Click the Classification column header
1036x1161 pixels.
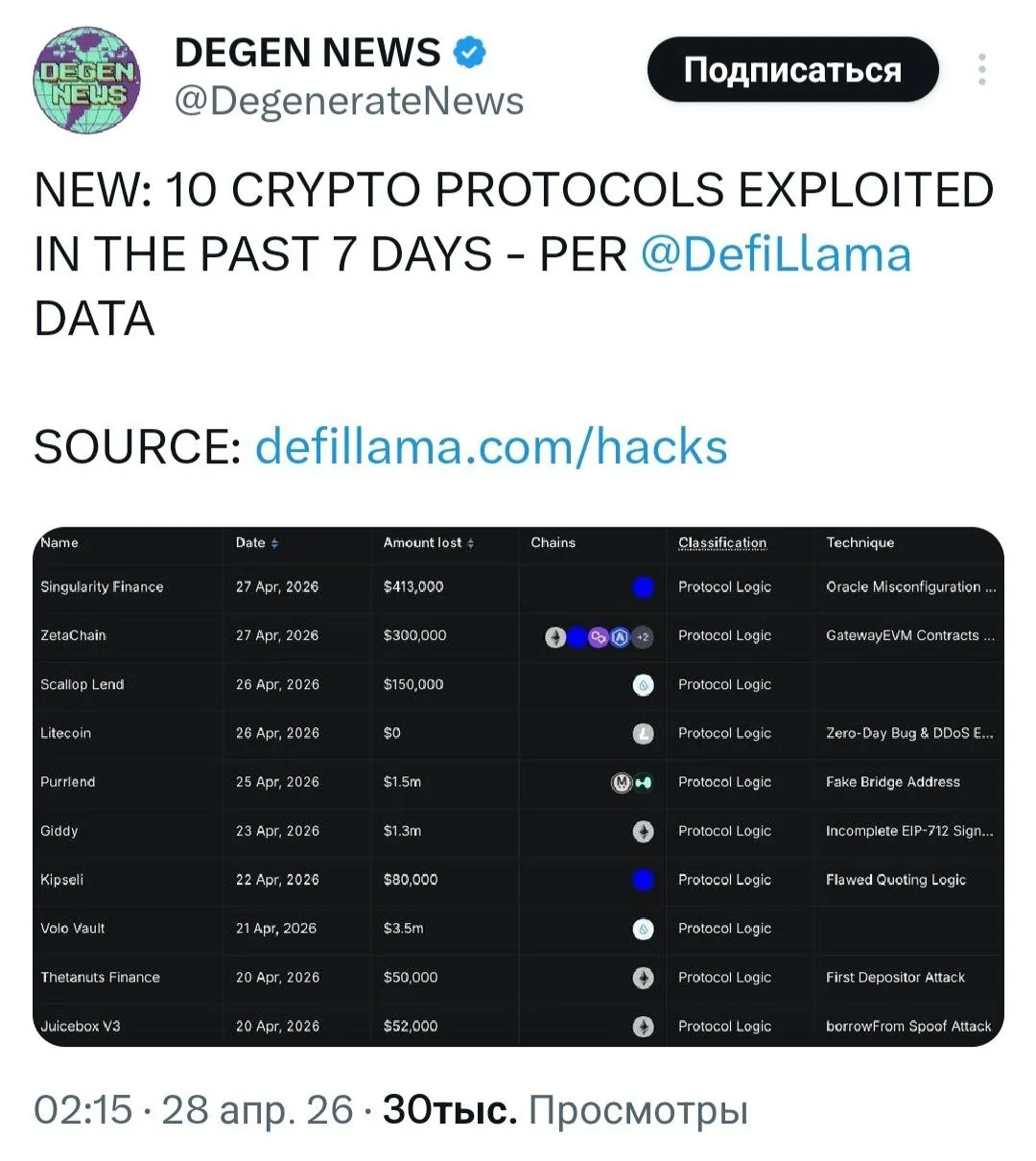(722, 543)
